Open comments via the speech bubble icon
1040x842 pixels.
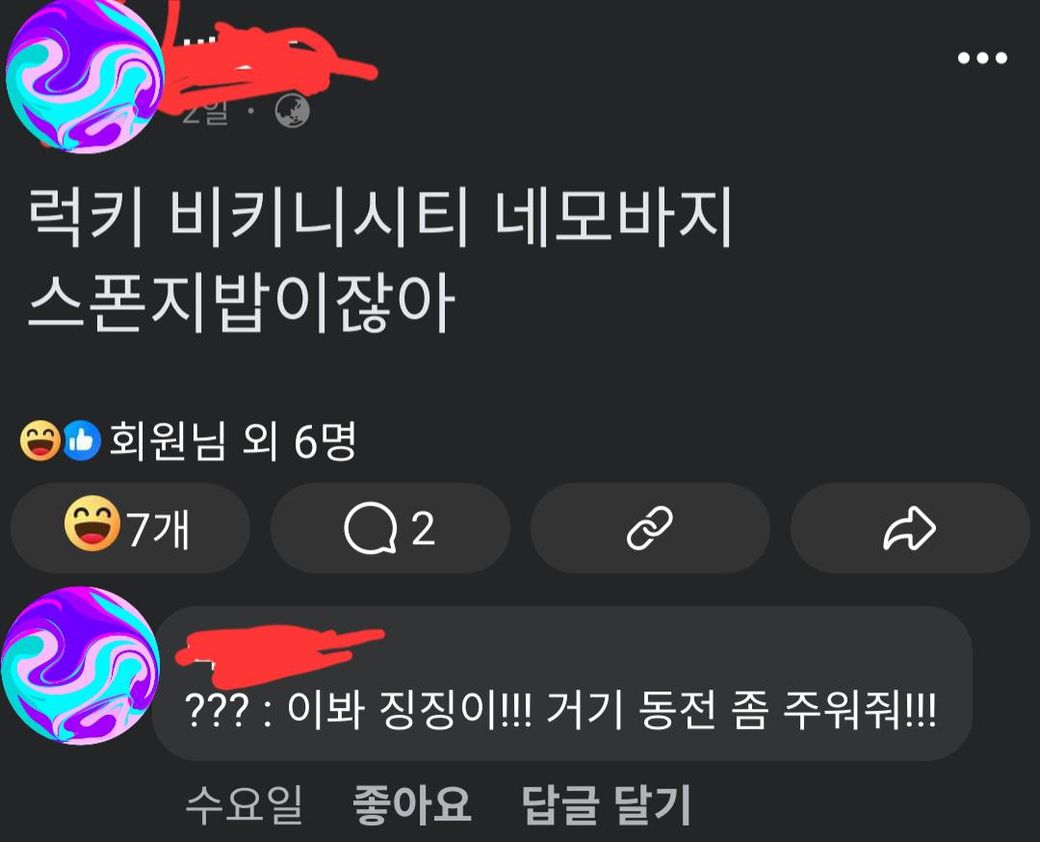tap(390, 528)
